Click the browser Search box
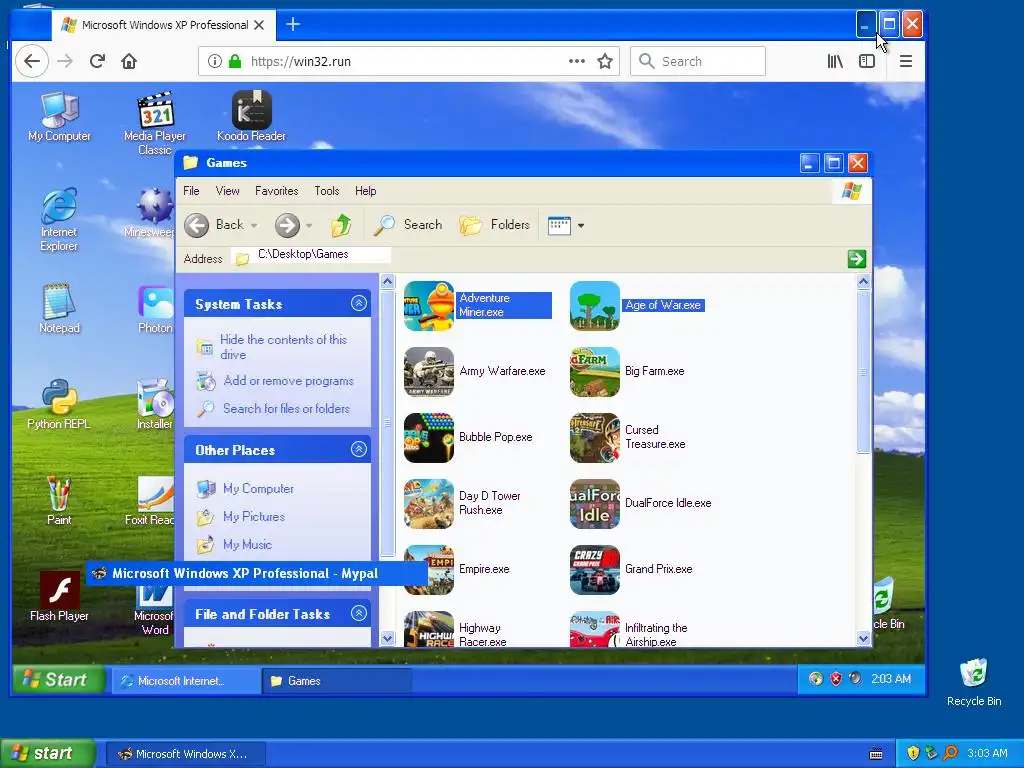1024x768 pixels. tap(697, 61)
